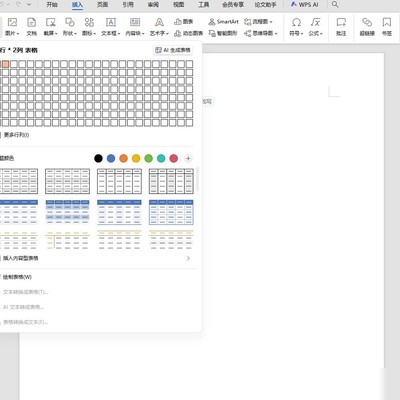Viewport: 400px width, 400px height.
Task: Pick the green theme color swatch
Action: 149,158
